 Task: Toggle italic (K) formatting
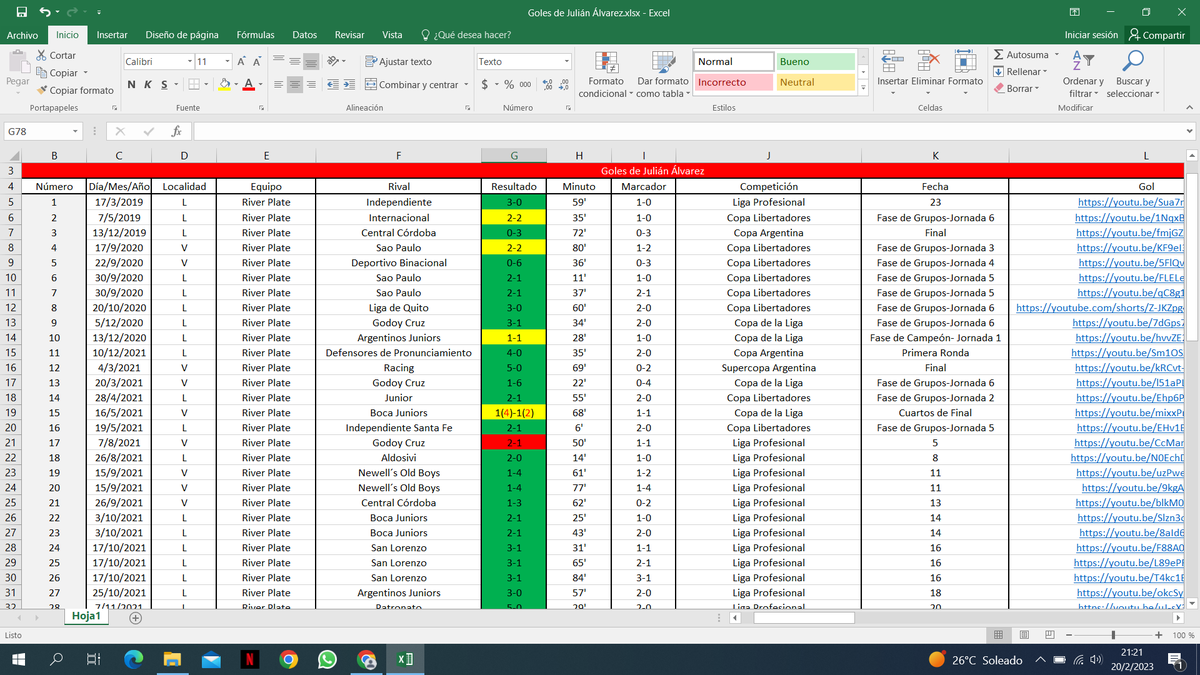[x=147, y=85]
